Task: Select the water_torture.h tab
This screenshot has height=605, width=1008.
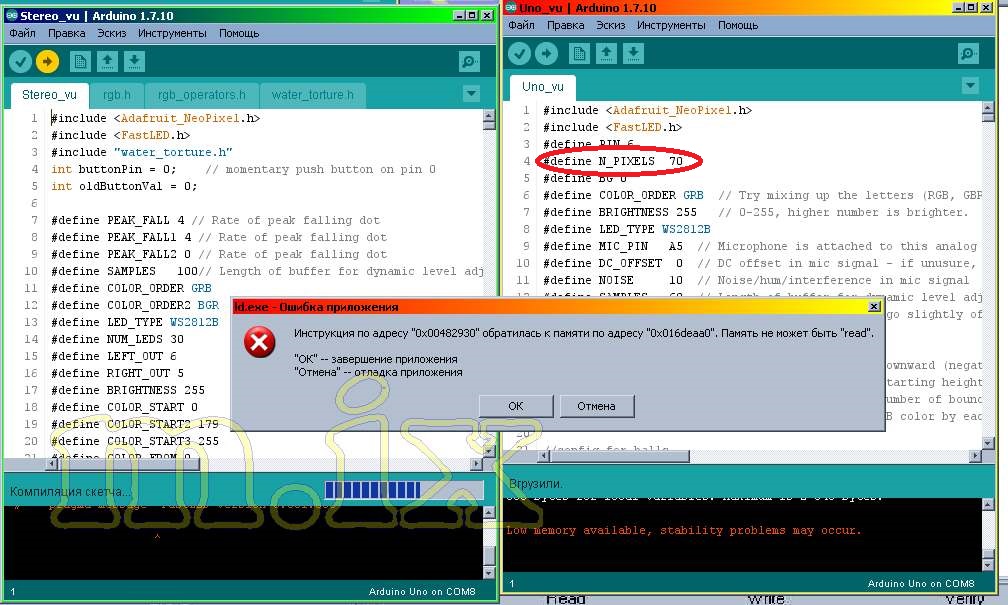Action: pos(312,96)
